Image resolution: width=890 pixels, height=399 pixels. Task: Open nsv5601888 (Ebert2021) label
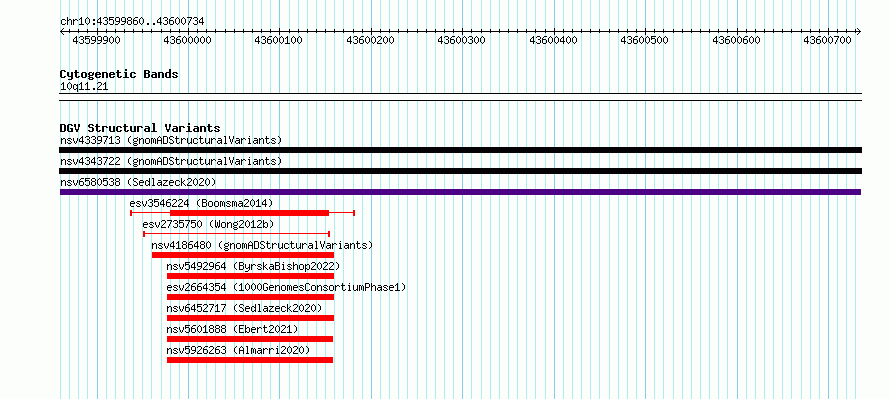click(232, 329)
